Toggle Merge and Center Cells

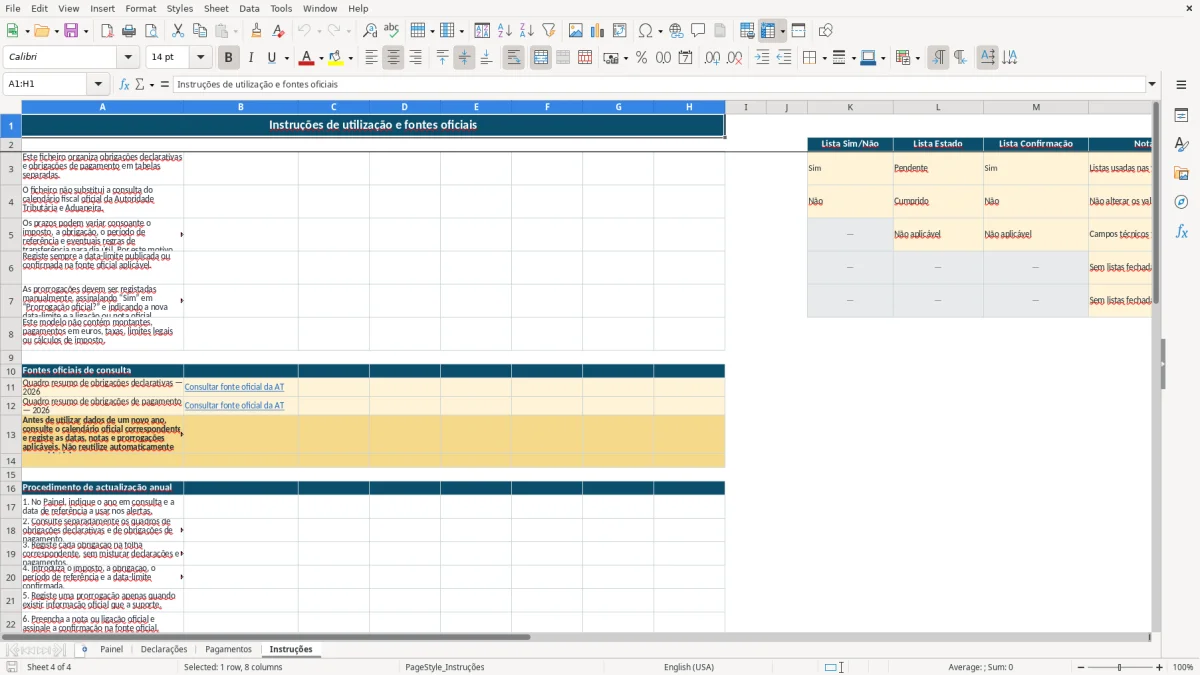(x=541, y=58)
